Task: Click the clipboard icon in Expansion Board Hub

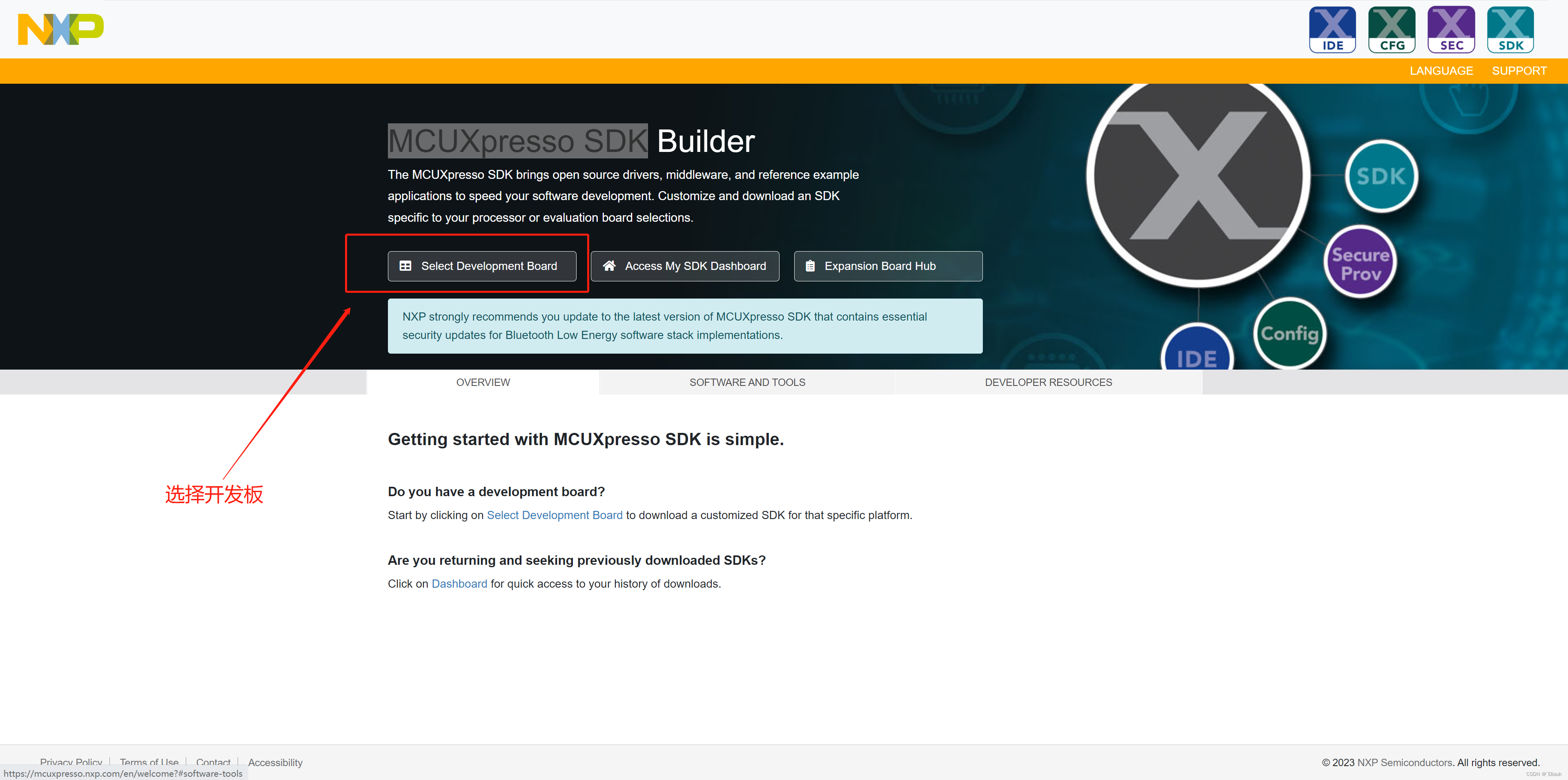Action: coord(810,266)
